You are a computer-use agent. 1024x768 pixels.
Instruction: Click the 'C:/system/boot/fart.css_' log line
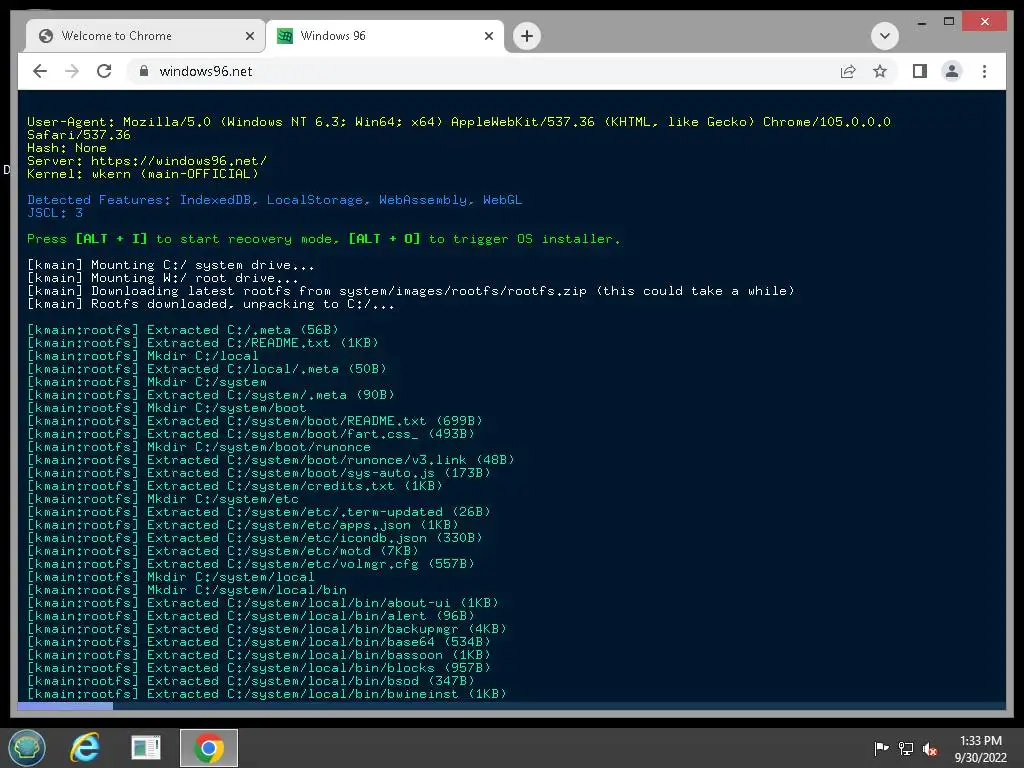(251, 434)
